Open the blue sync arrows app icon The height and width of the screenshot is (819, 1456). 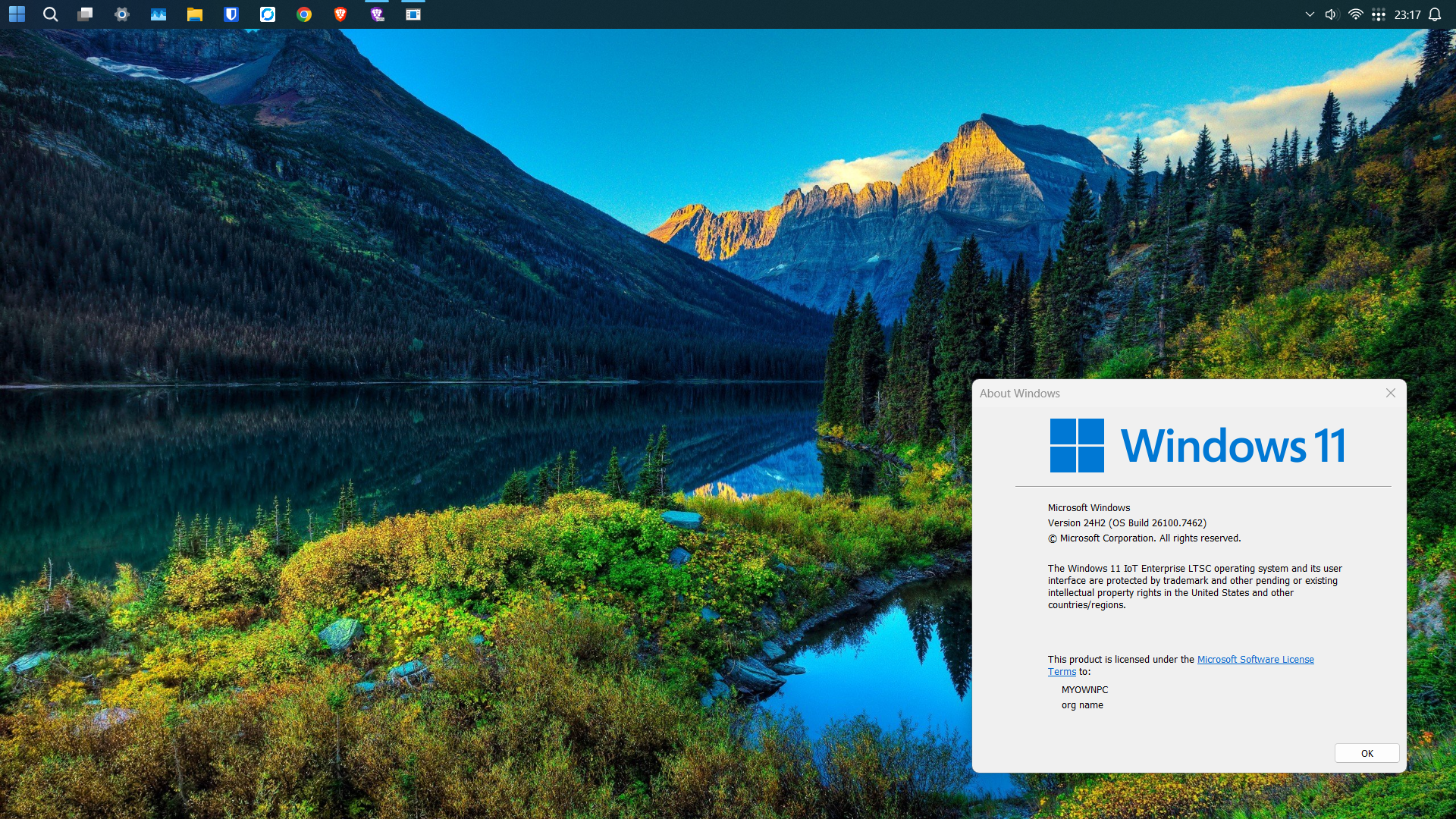tap(268, 14)
